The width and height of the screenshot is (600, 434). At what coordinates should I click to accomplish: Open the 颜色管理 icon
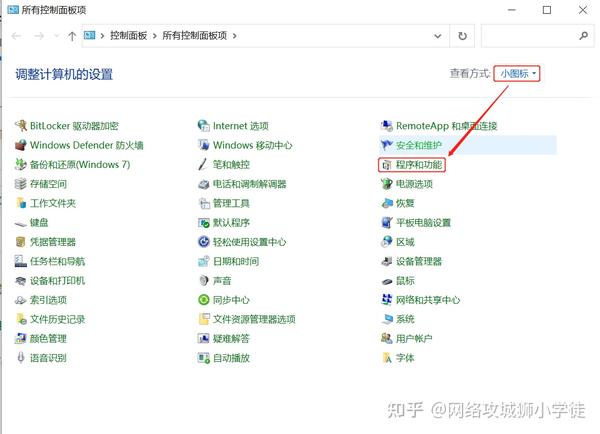coord(20,339)
